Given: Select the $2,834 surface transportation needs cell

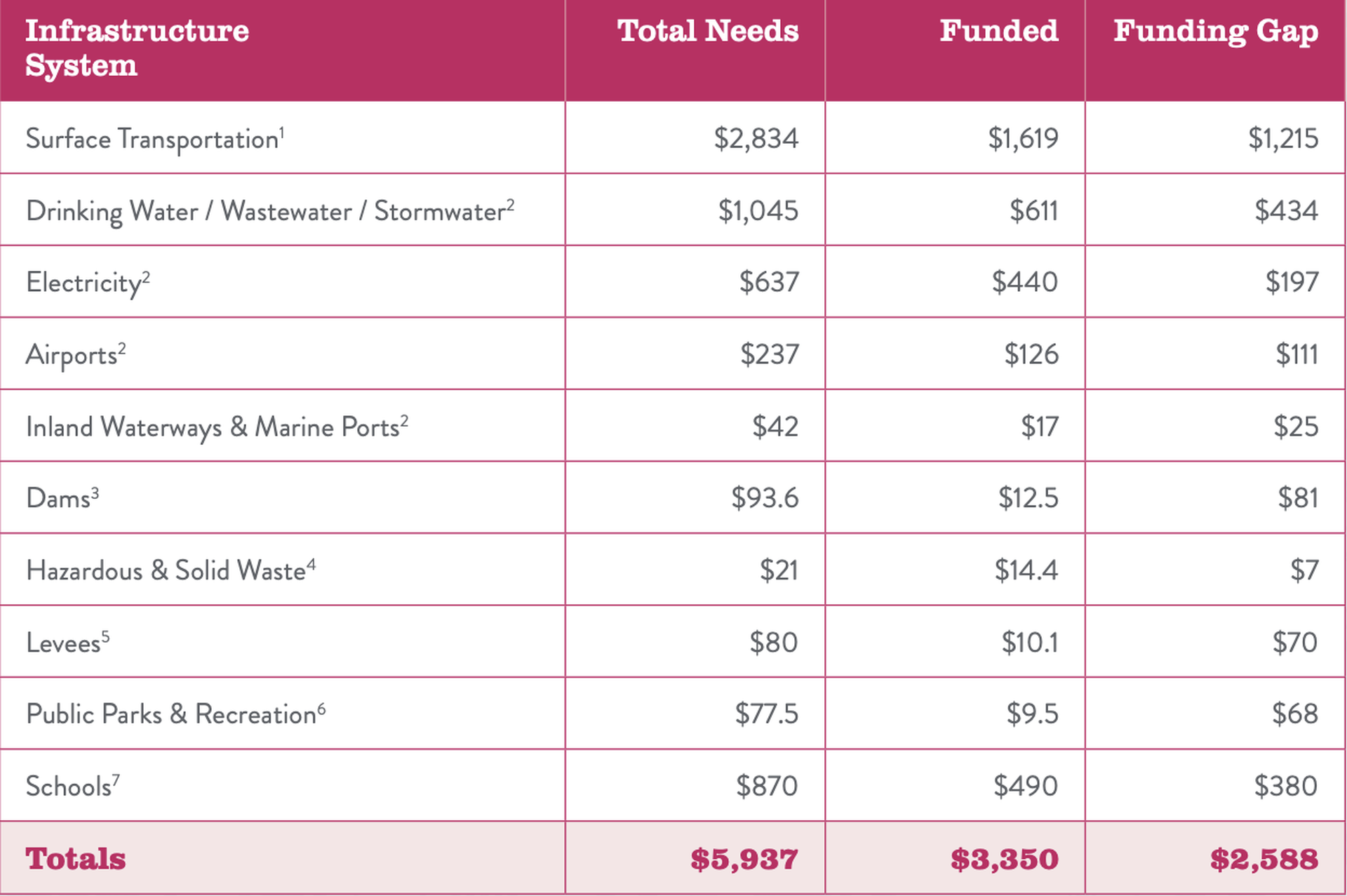Looking at the screenshot, I should click(x=756, y=139).
